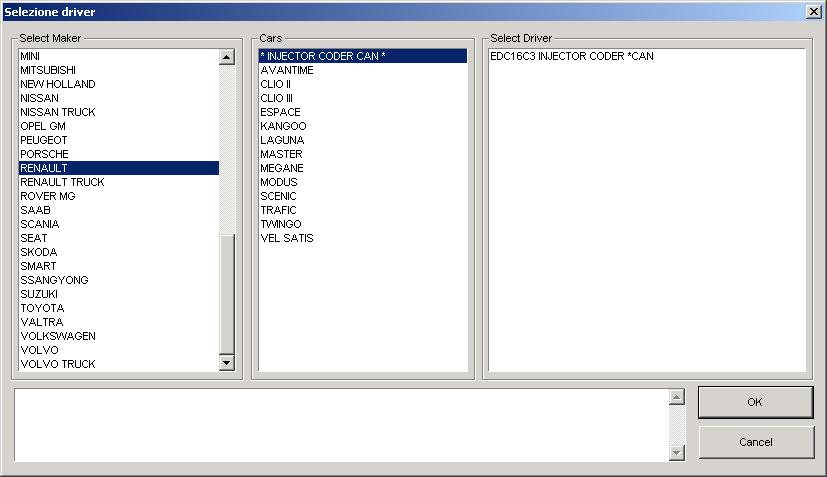
Task: Choose MASTER car model
Action: 363,154
